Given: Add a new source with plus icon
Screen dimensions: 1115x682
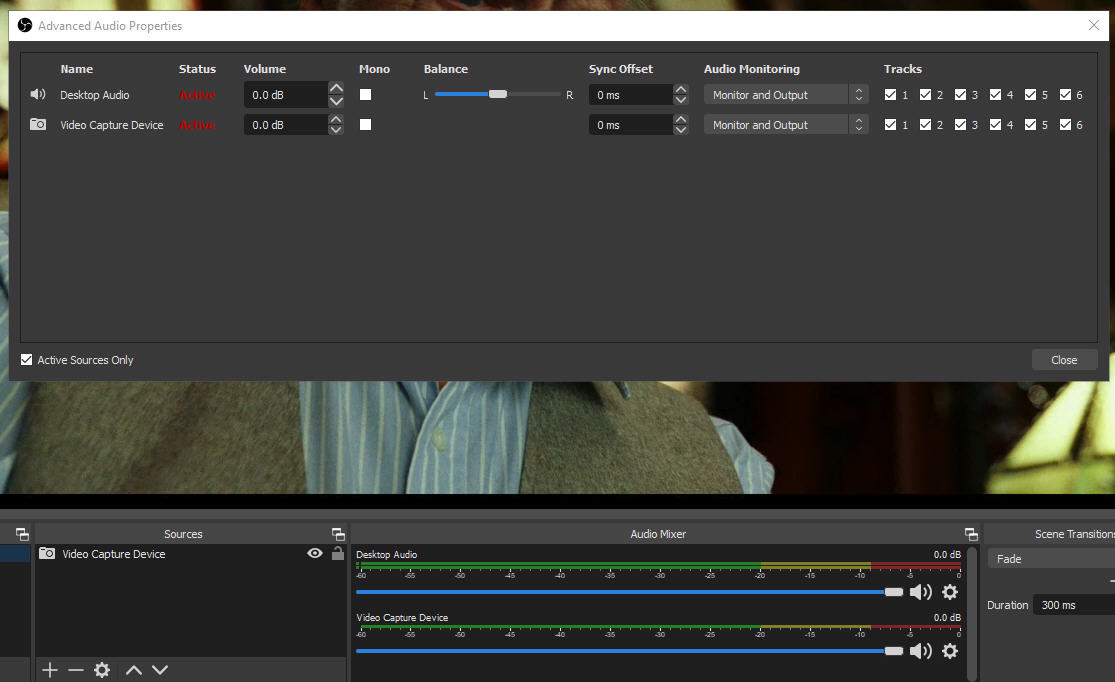Looking at the screenshot, I should pyautogui.click(x=50, y=670).
